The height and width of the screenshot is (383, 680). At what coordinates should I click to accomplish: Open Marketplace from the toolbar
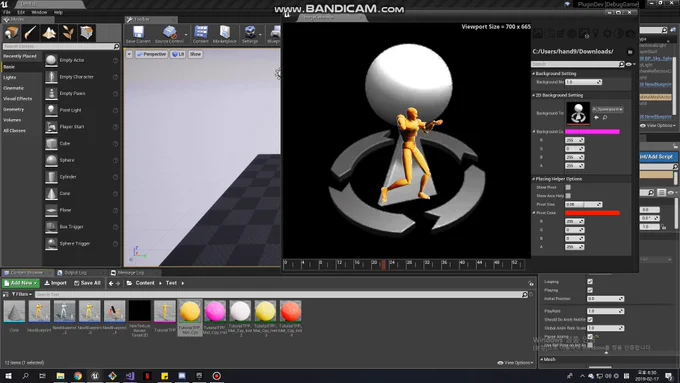point(225,34)
